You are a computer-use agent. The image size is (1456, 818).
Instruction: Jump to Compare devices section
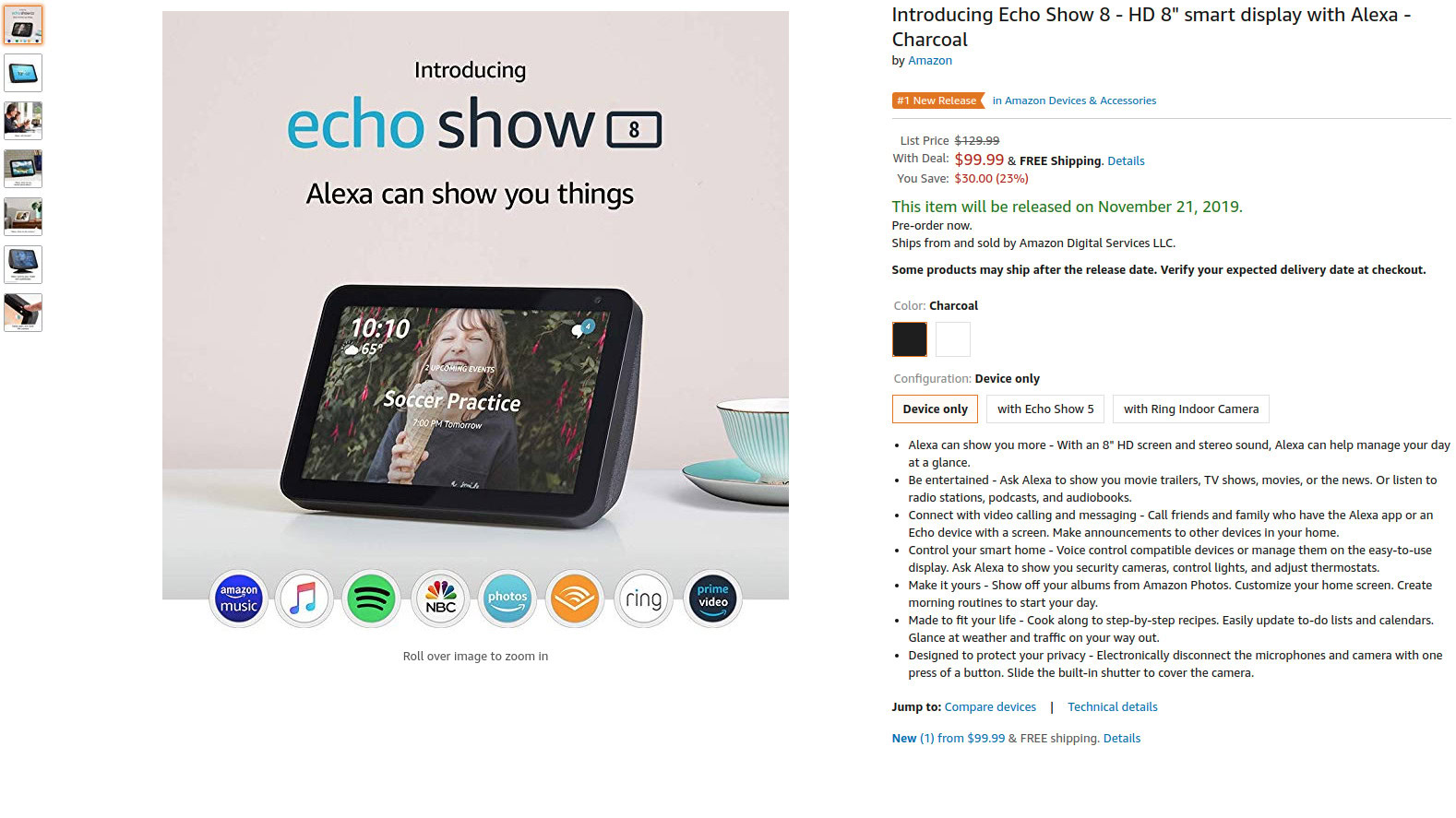(x=990, y=707)
